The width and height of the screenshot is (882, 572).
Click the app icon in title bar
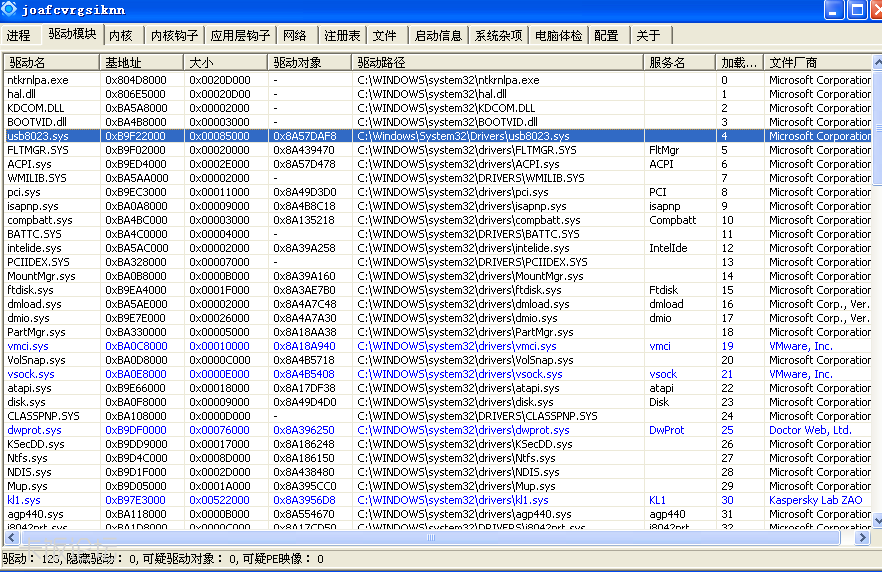click(x=9, y=9)
